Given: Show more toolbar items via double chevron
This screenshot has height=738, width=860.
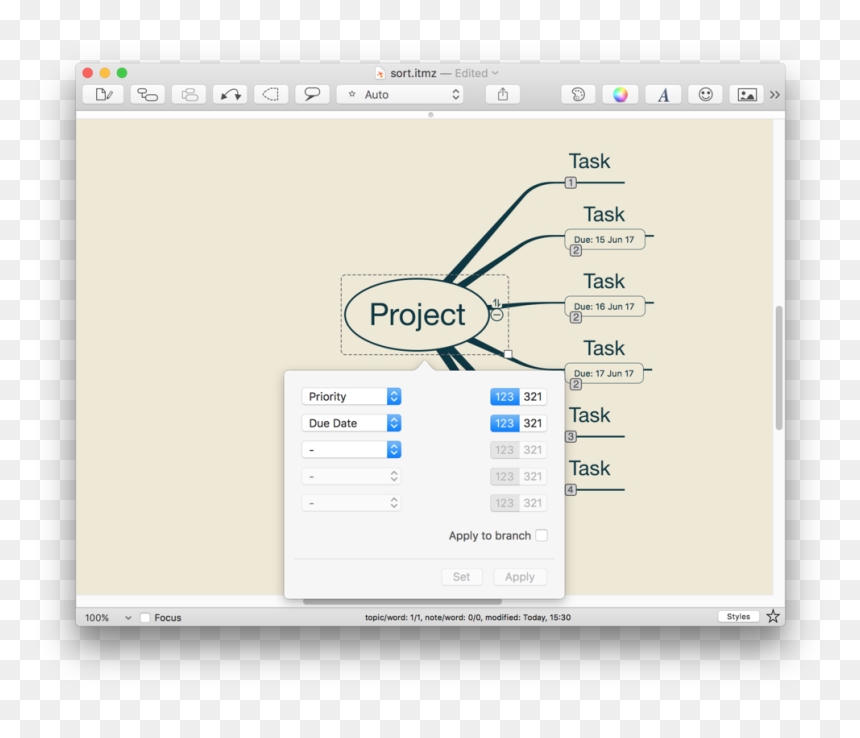Looking at the screenshot, I should click(774, 95).
